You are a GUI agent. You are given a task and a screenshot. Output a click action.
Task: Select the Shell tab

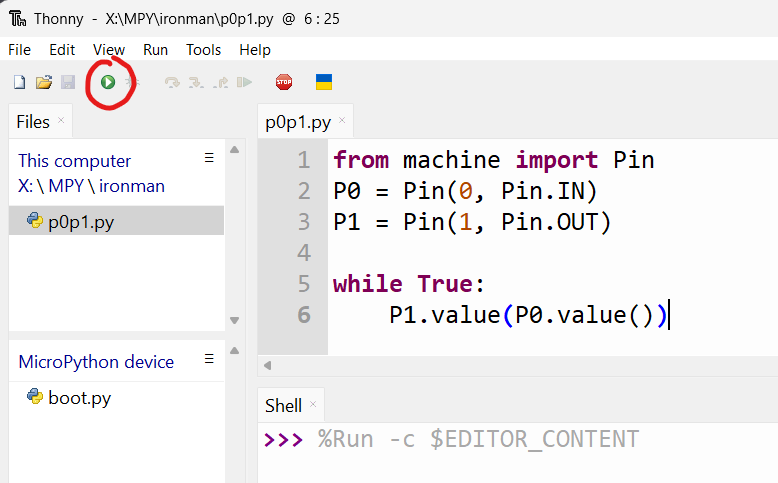click(x=283, y=405)
